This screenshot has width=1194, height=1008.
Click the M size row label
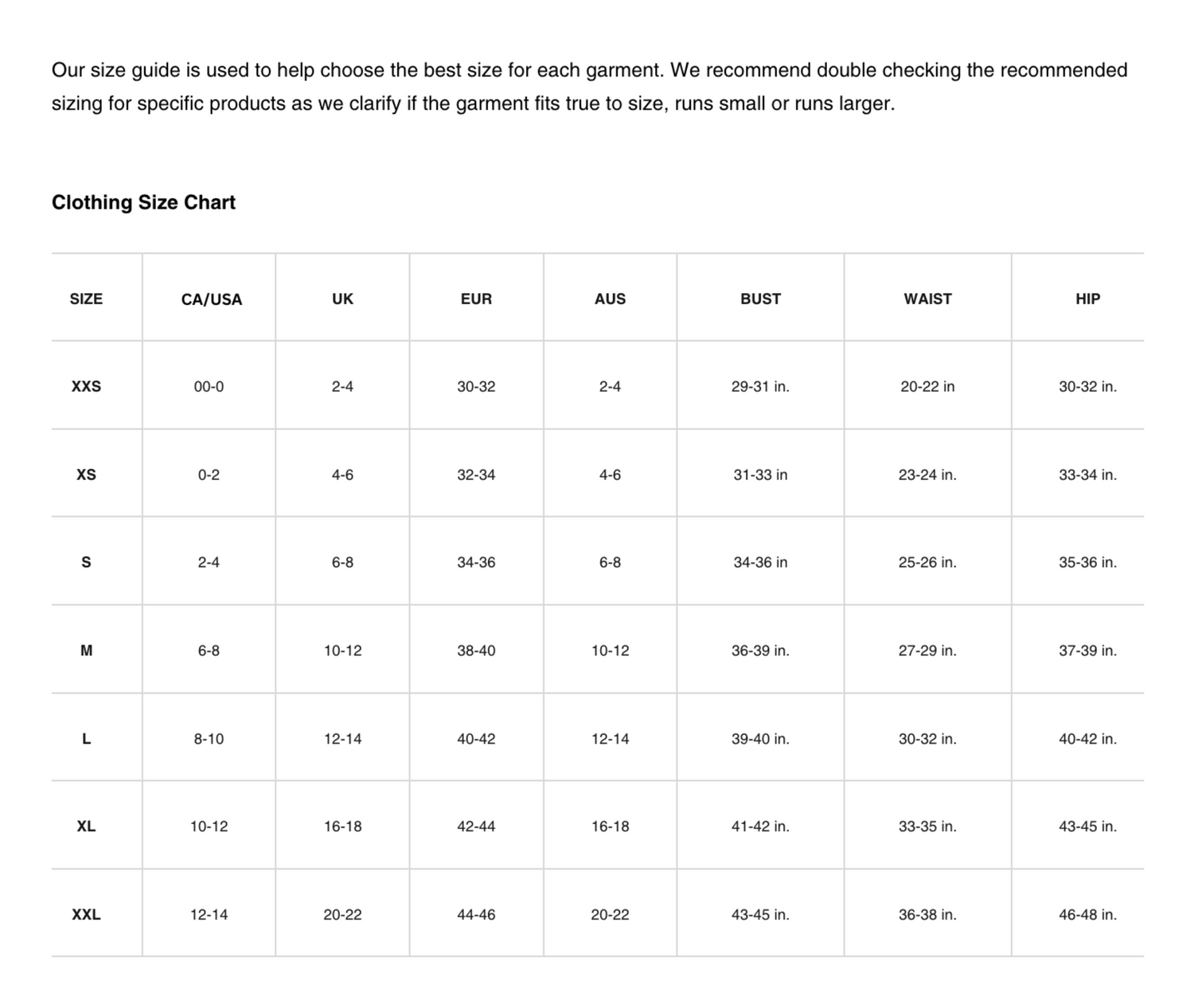(86, 651)
